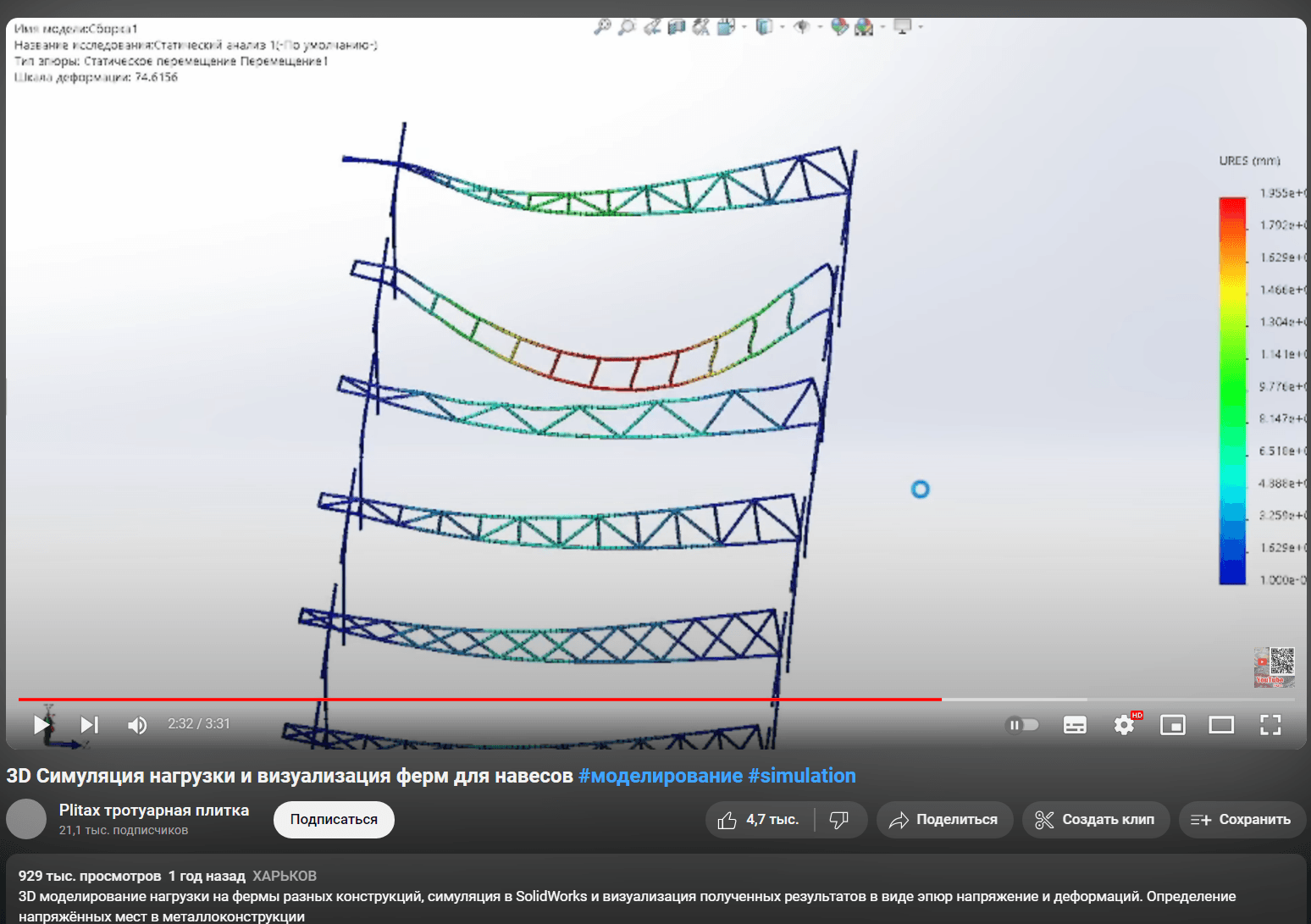Open video settings gear
This screenshot has height=924, width=1311.
[1124, 725]
